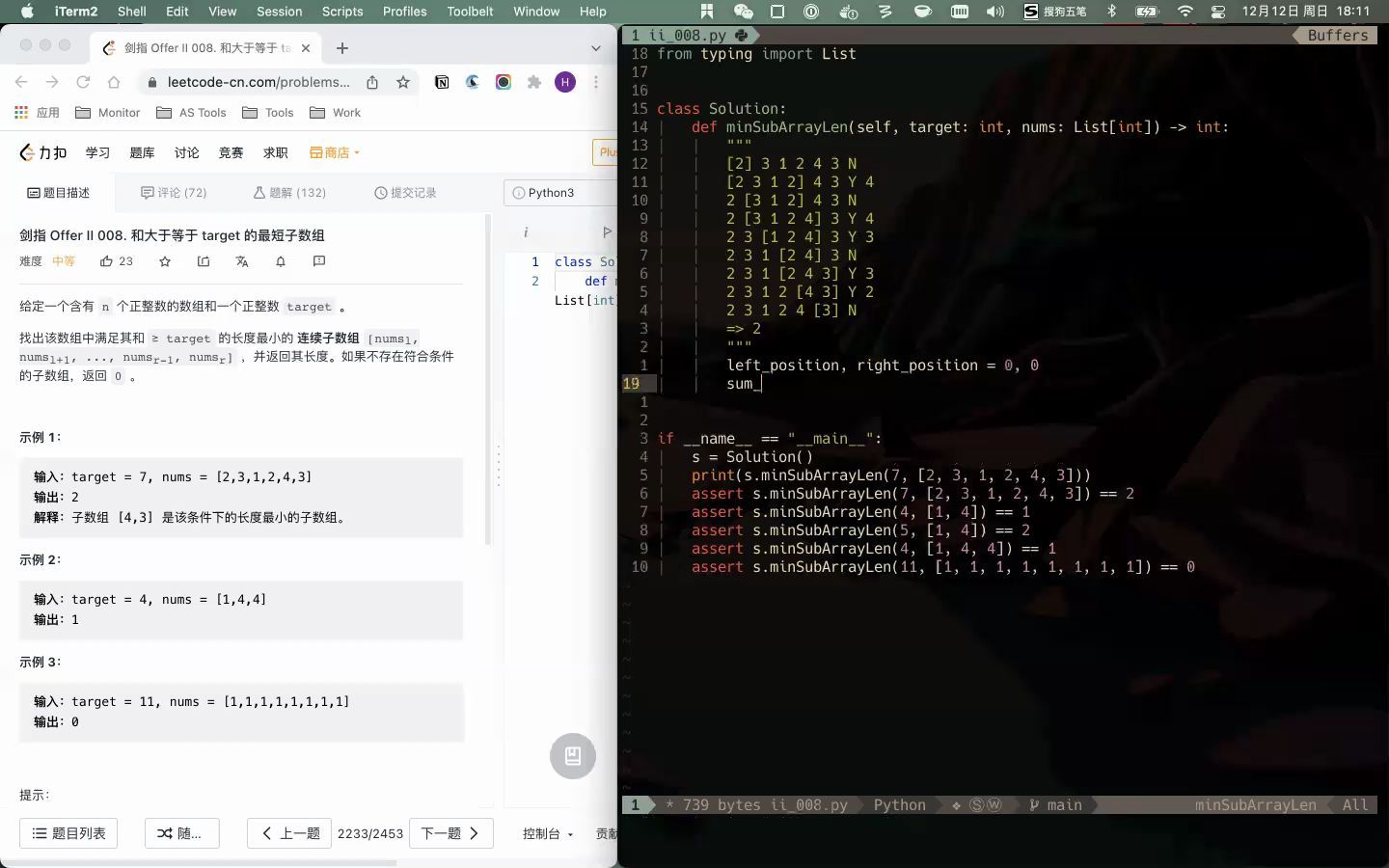Click the Bluetooth icon in the menu bar
1389x868 pixels.
[x=1113, y=12]
